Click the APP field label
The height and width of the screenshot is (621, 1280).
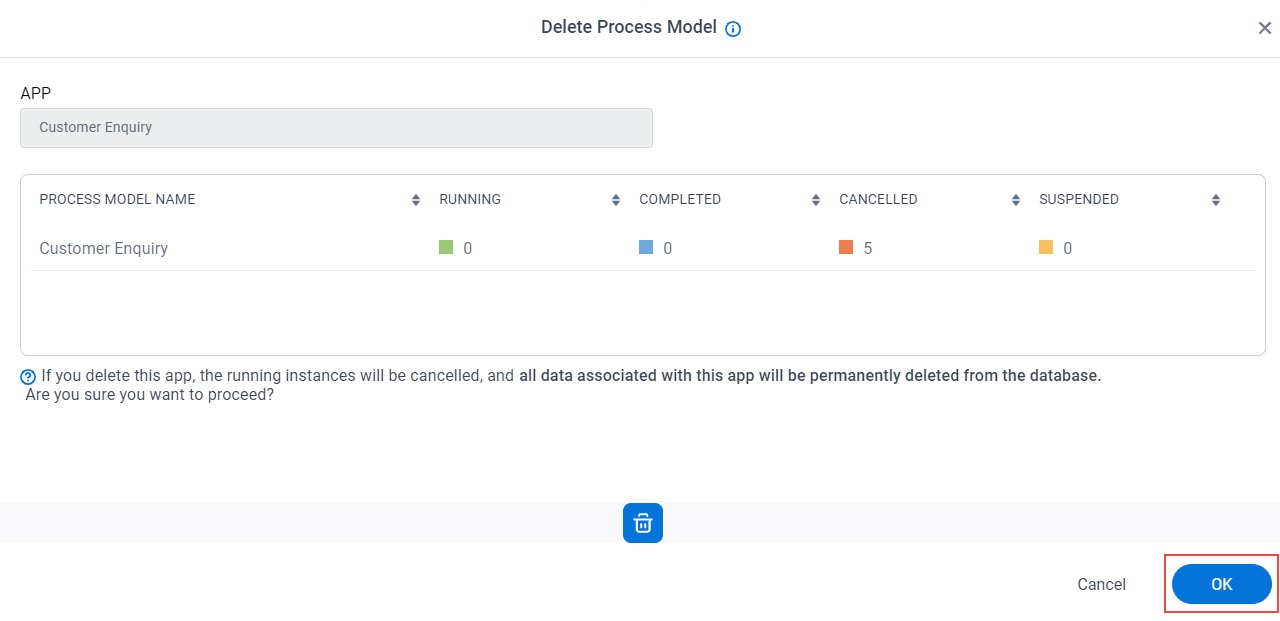coord(35,93)
